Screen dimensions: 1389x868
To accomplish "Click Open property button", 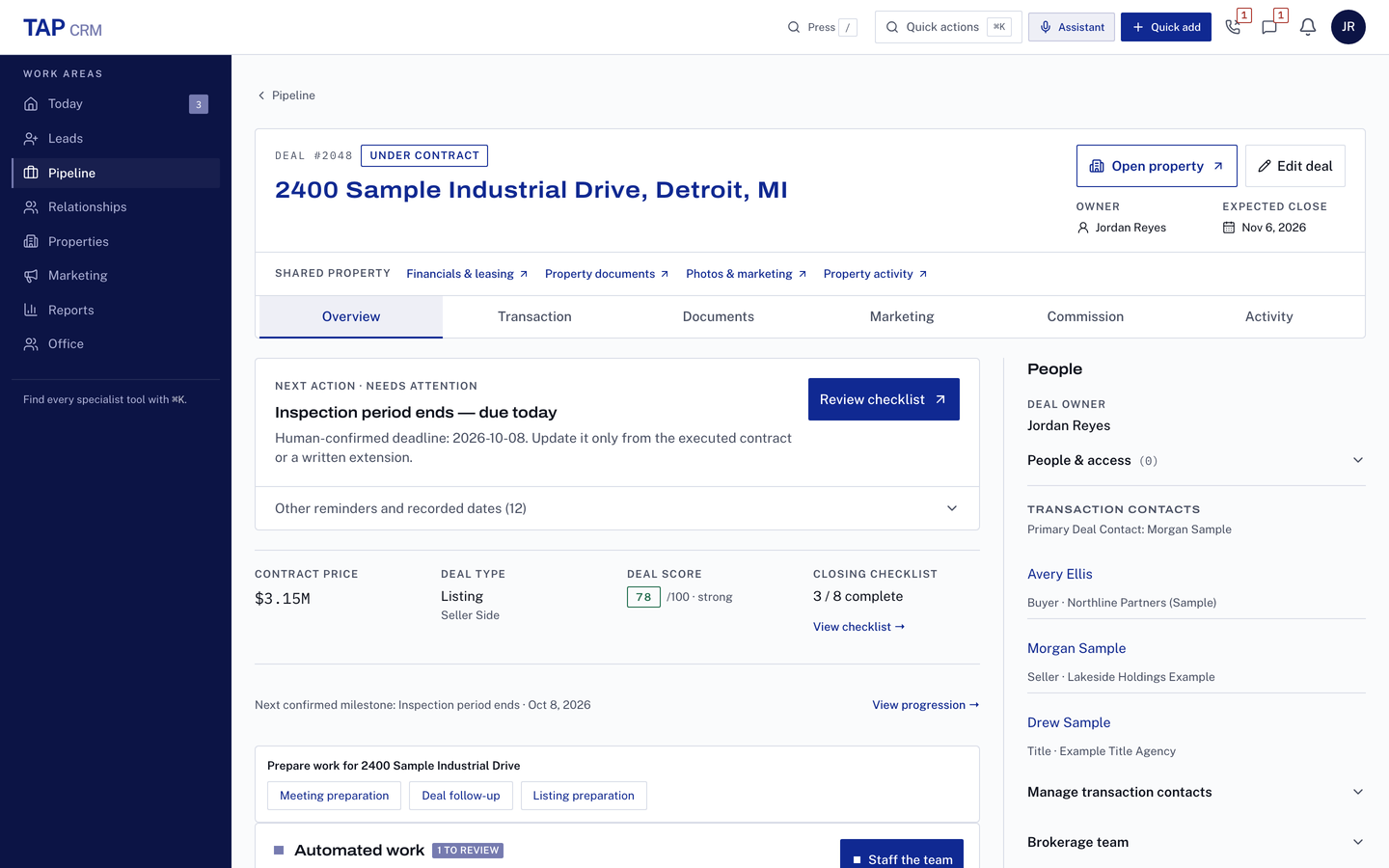I will (1157, 166).
